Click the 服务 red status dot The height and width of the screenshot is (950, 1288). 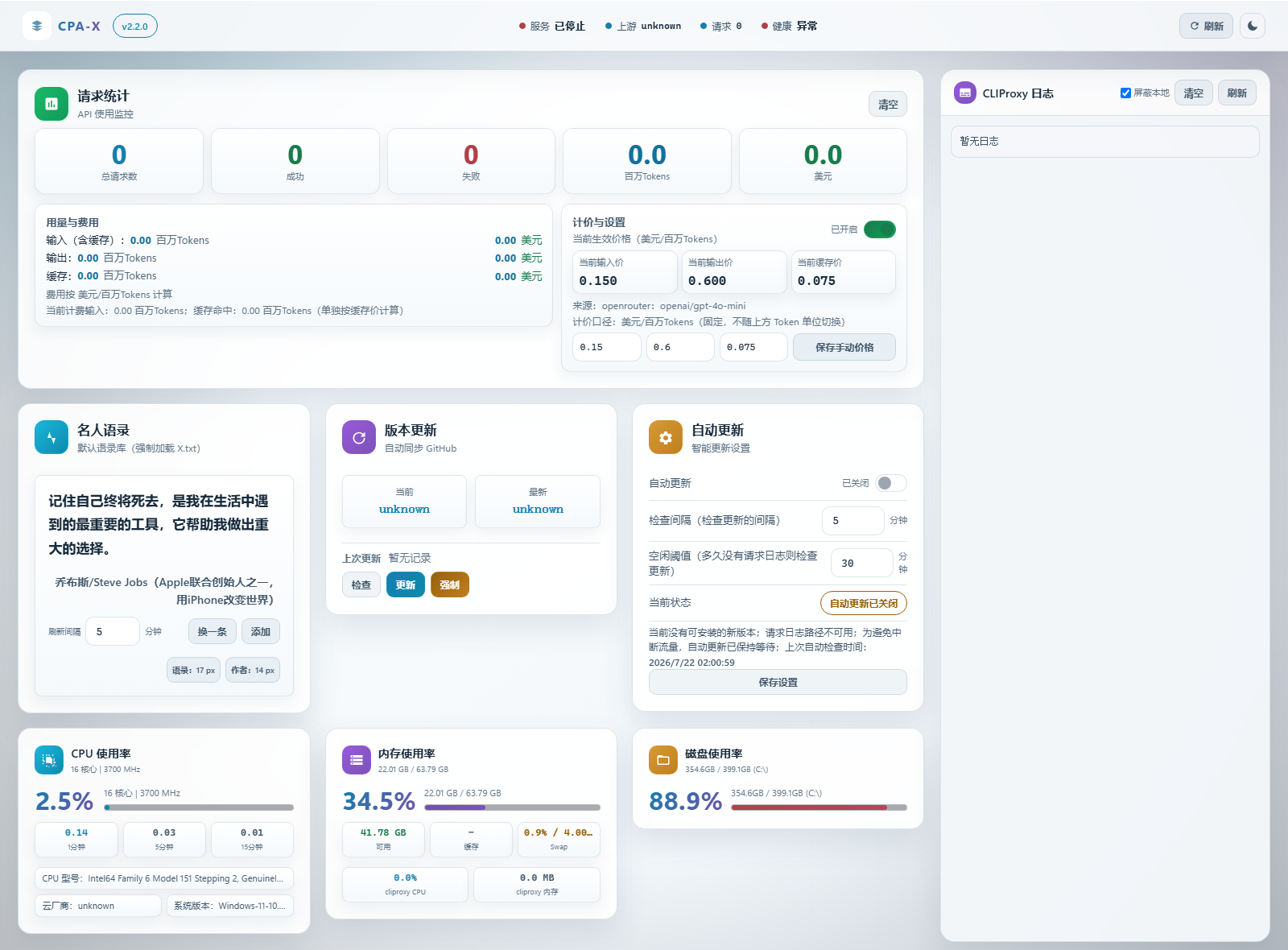pyautogui.click(x=522, y=26)
